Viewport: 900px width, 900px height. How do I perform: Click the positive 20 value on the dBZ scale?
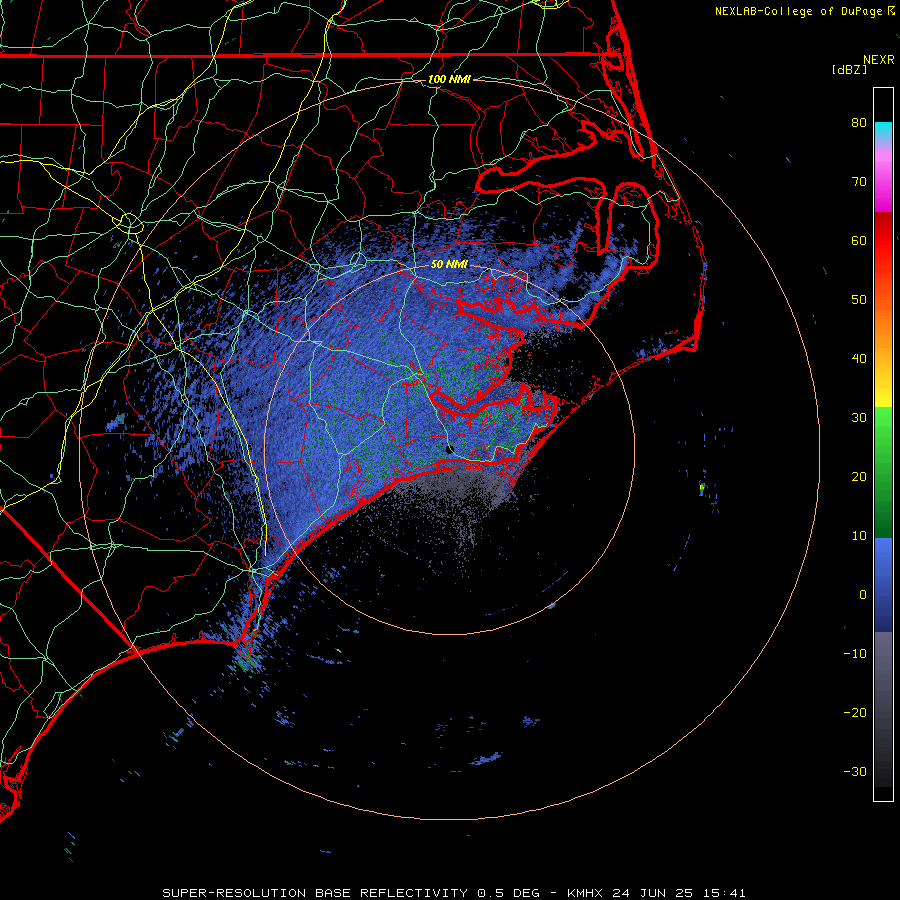859,477
